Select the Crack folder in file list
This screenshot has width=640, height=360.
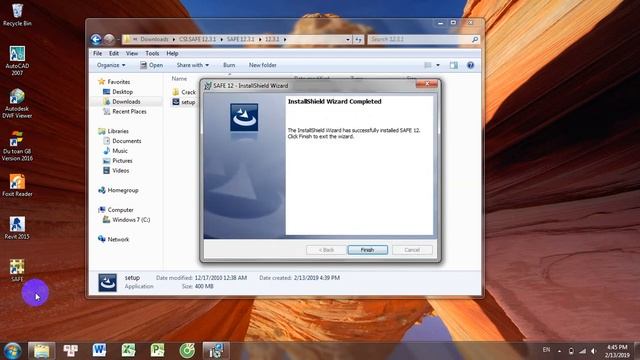coord(184,92)
